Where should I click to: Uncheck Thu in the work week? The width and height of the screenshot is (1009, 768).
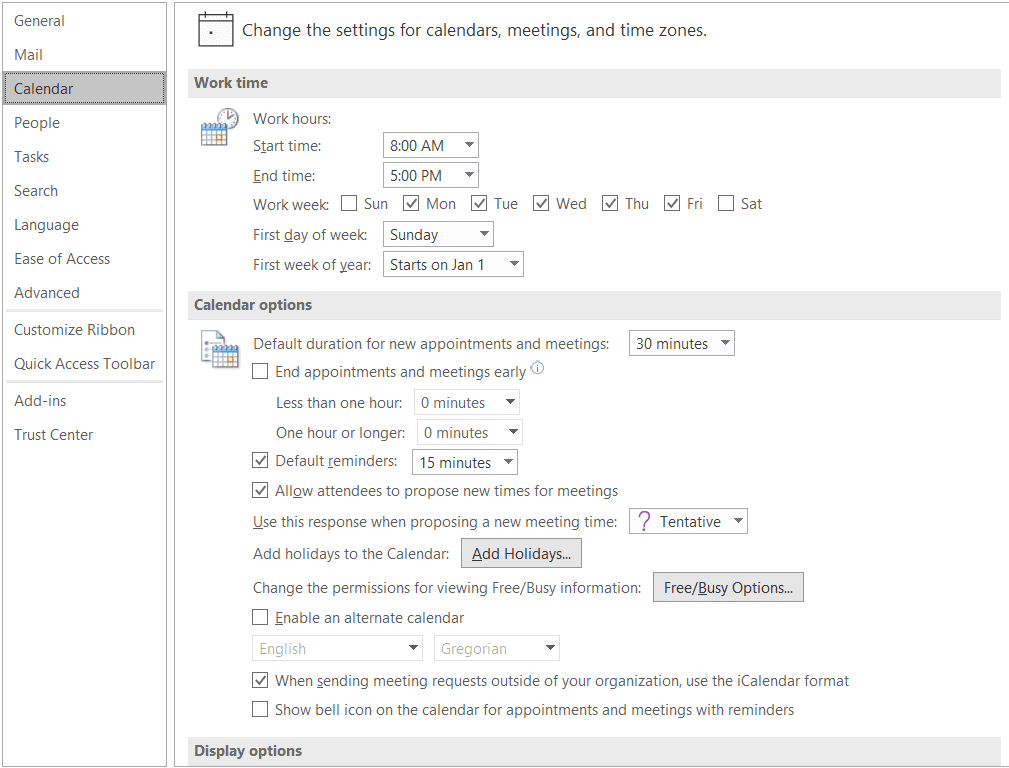point(610,203)
